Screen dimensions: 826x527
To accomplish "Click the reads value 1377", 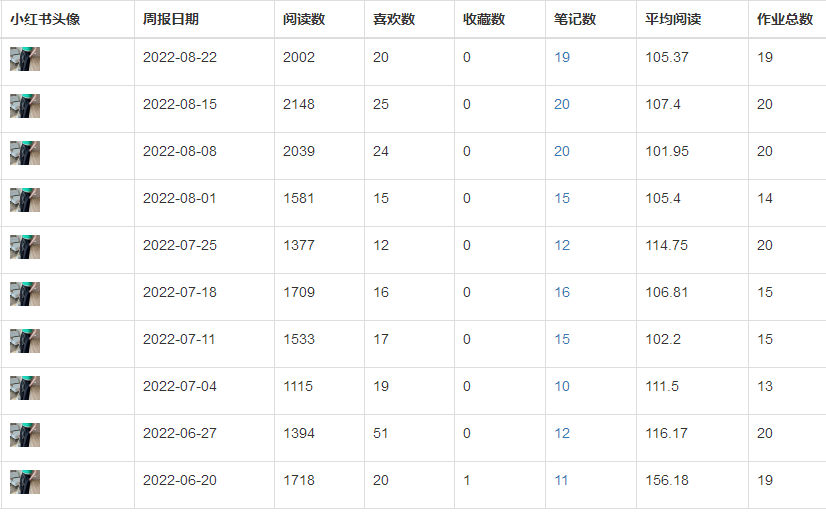I will (299, 245).
